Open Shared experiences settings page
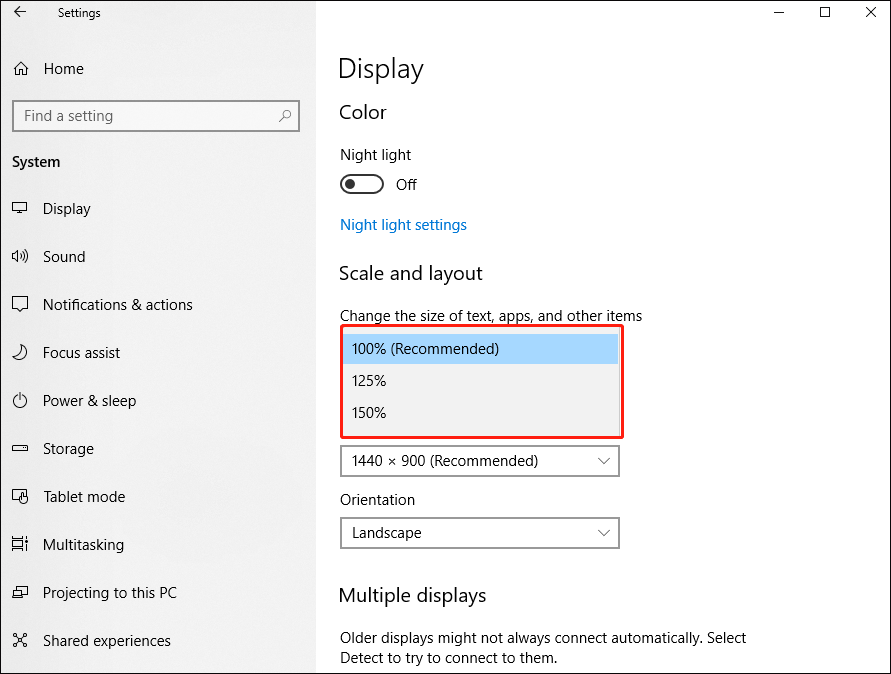The image size is (891, 674). (x=106, y=641)
